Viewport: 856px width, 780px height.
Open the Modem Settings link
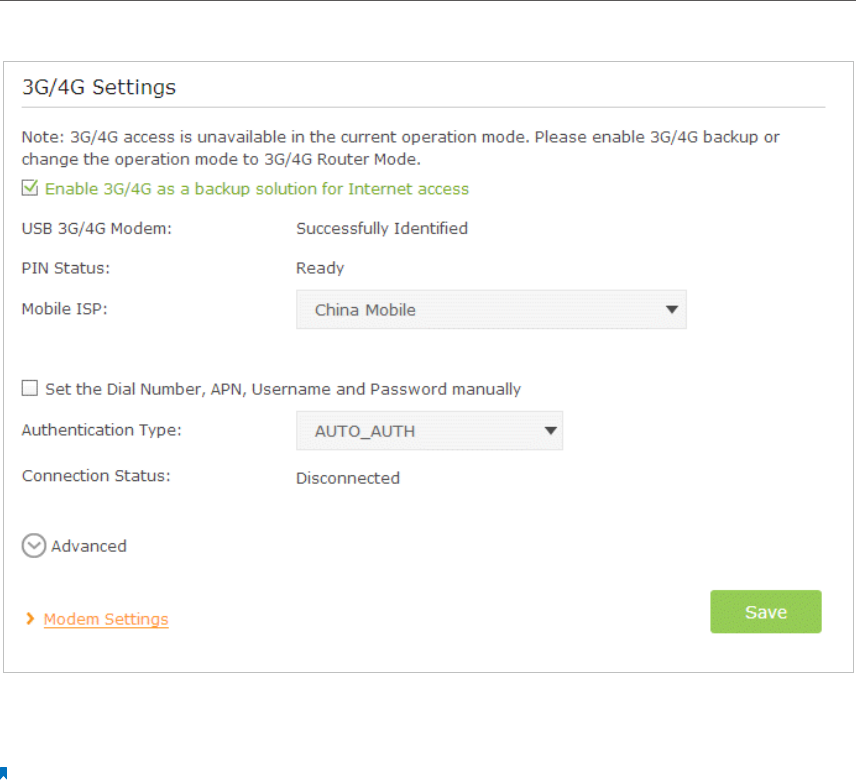click(x=106, y=620)
